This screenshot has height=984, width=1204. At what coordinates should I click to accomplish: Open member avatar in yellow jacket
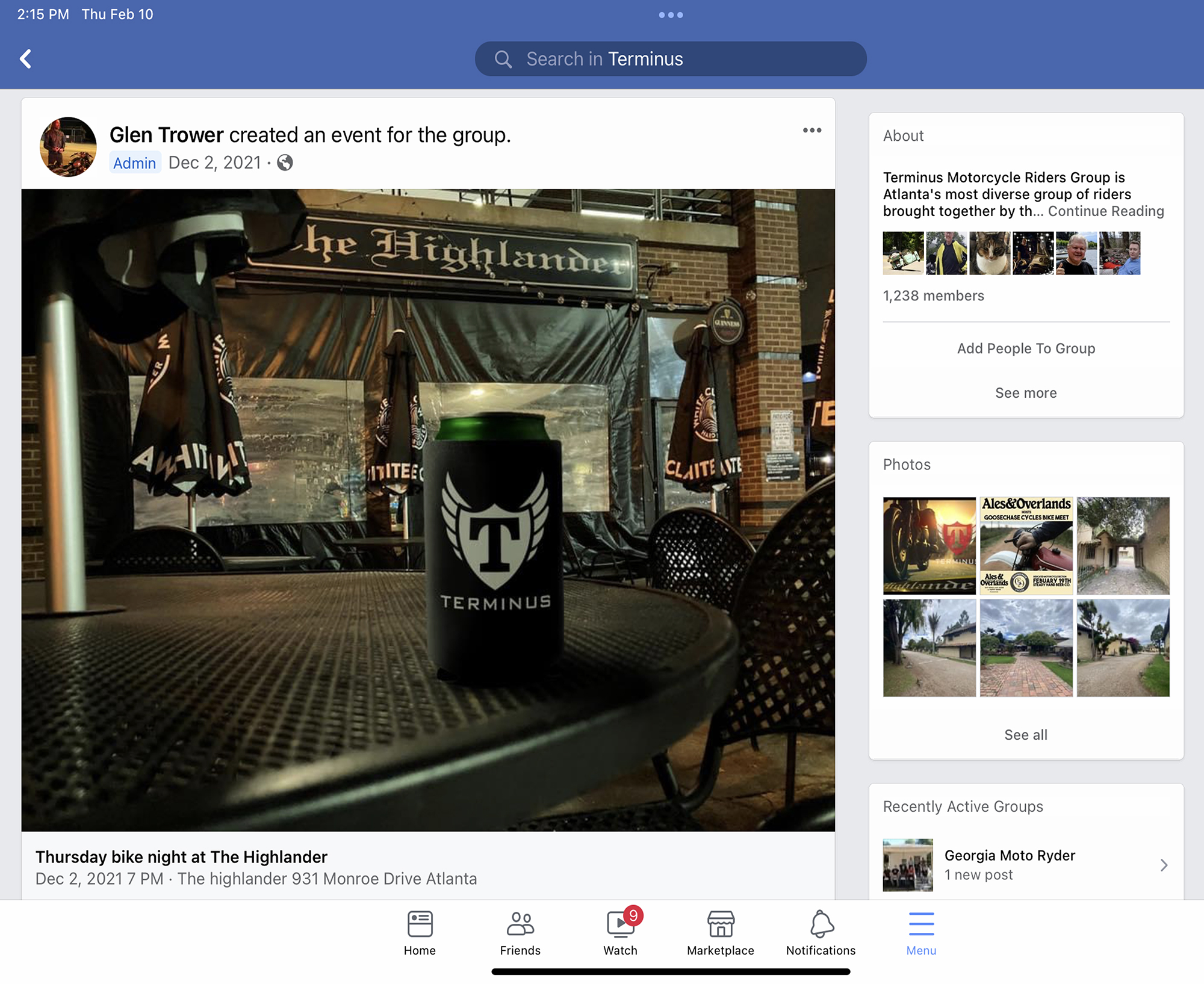coord(946,253)
